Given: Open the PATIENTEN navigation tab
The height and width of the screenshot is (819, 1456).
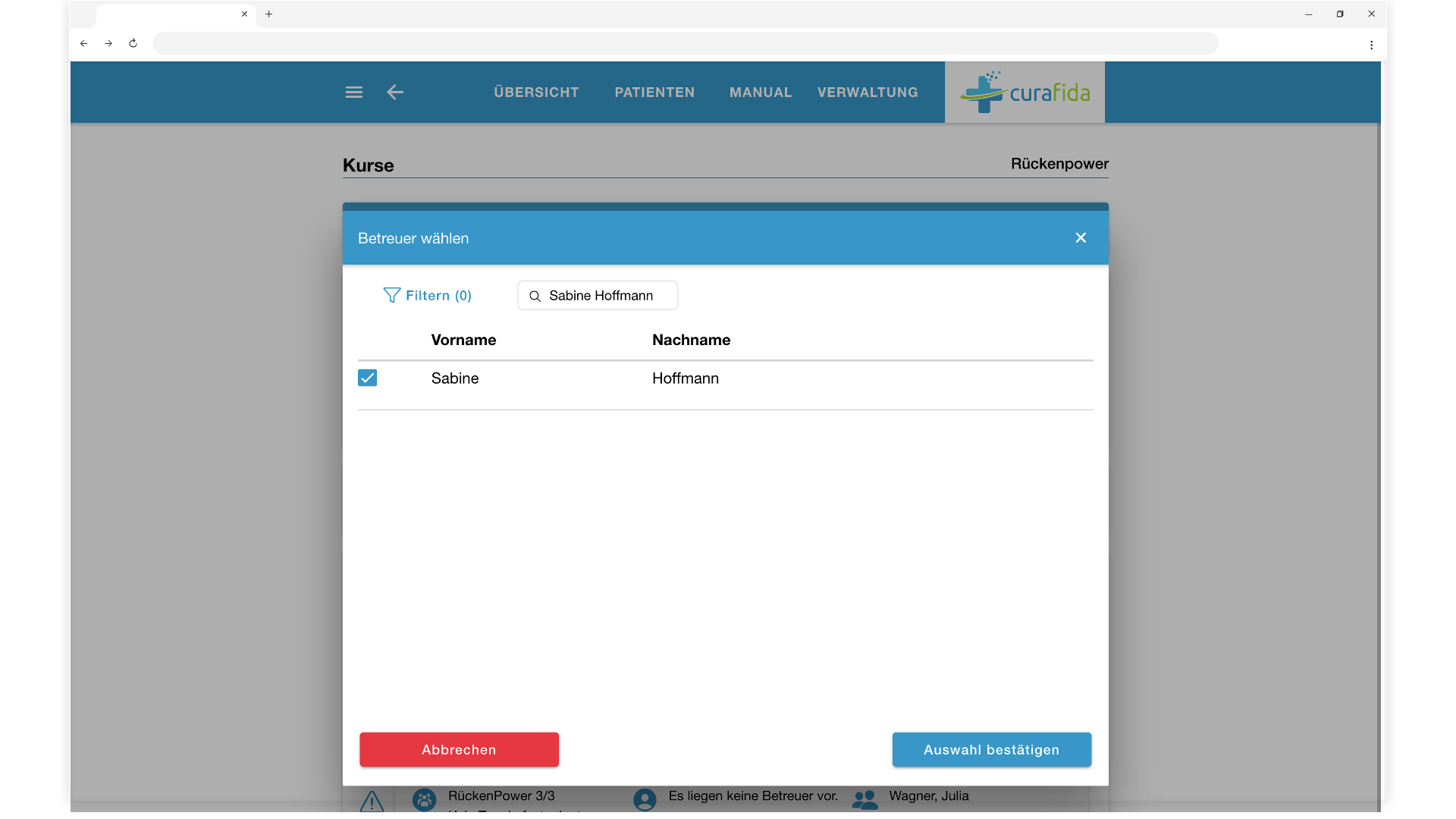Looking at the screenshot, I should point(654,93).
